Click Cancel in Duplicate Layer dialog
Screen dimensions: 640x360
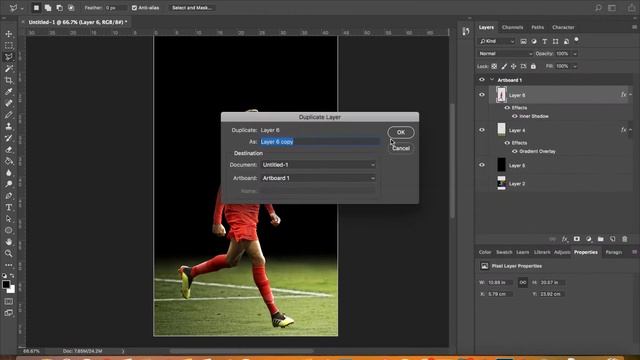(x=401, y=148)
